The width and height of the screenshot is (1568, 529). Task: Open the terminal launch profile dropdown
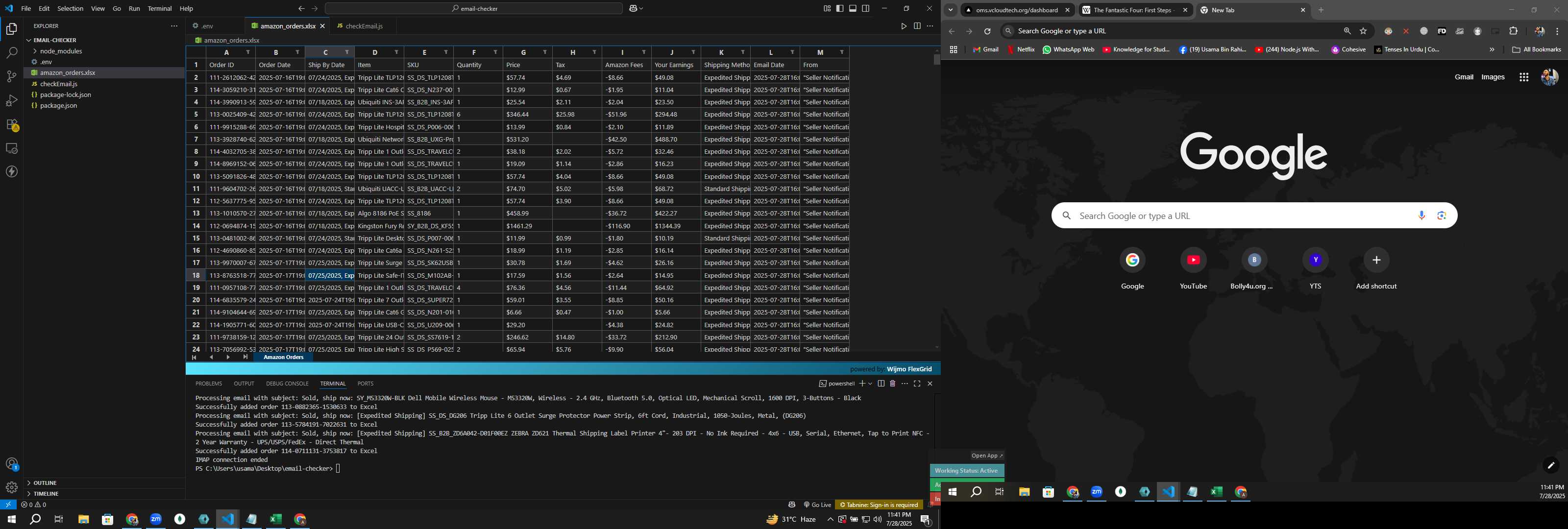(x=870, y=384)
